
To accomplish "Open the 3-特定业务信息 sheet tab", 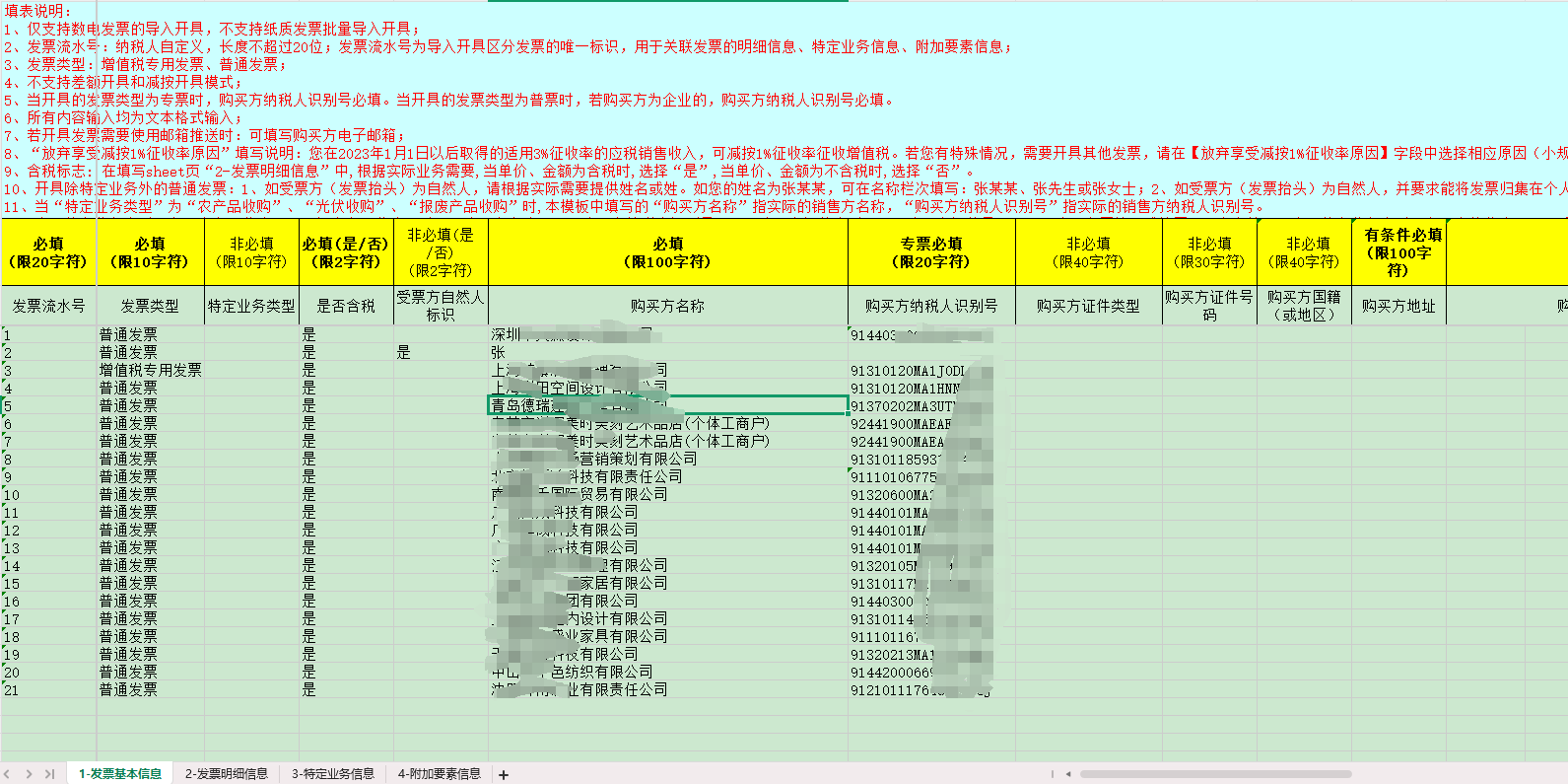I will pos(332,774).
